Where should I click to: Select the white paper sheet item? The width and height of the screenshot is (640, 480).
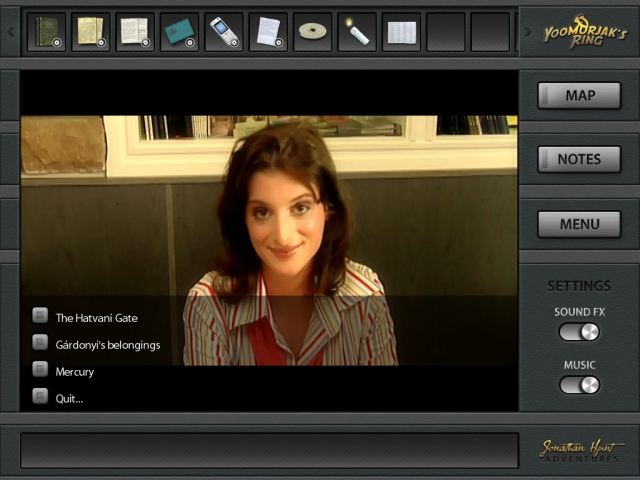268,31
